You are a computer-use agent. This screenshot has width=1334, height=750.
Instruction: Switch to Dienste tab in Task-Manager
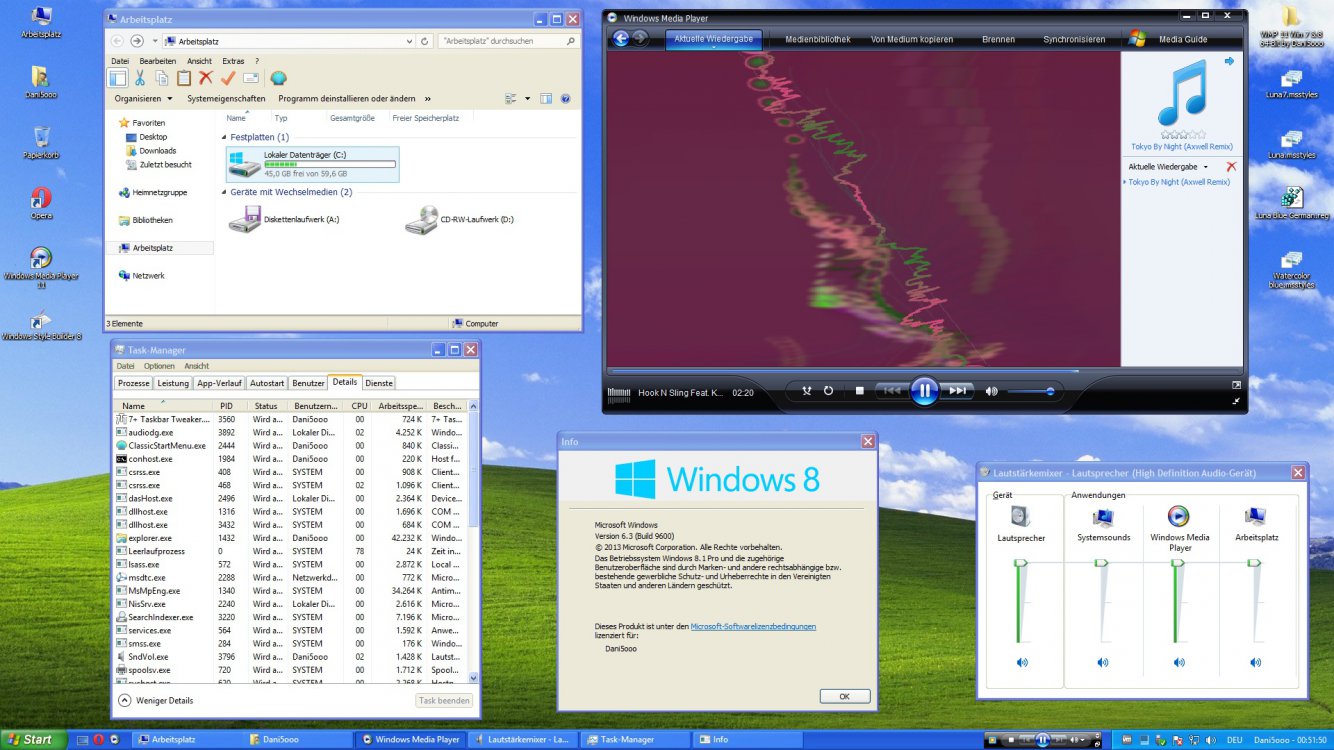click(x=379, y=383)
